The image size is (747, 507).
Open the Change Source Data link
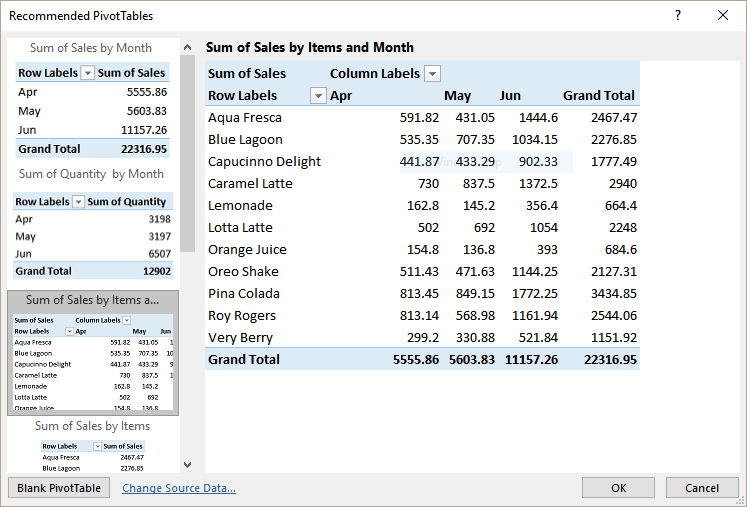179,488
